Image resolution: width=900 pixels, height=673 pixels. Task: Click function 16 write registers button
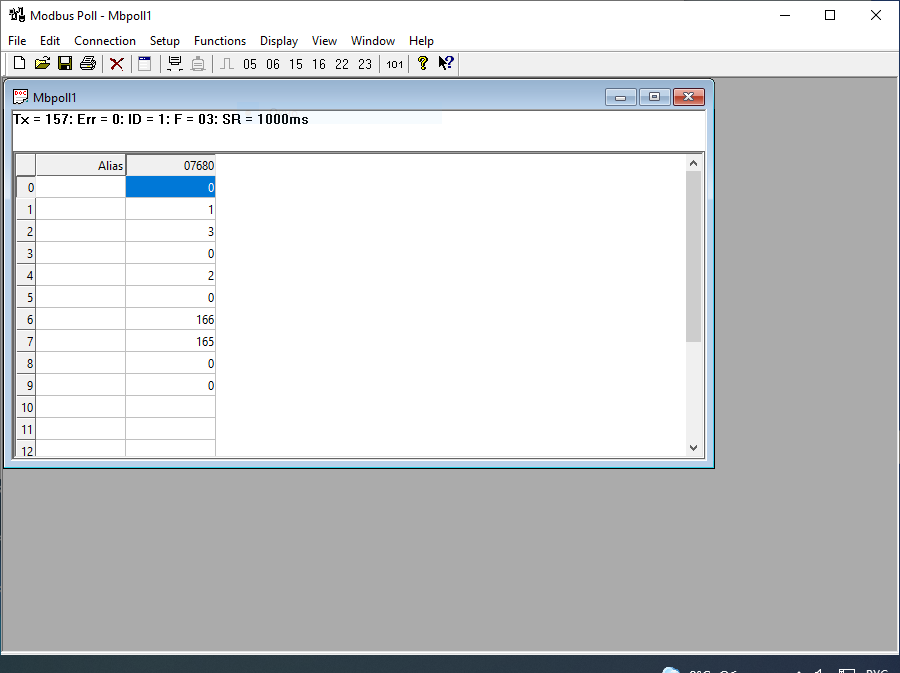(x=319, y=64)
